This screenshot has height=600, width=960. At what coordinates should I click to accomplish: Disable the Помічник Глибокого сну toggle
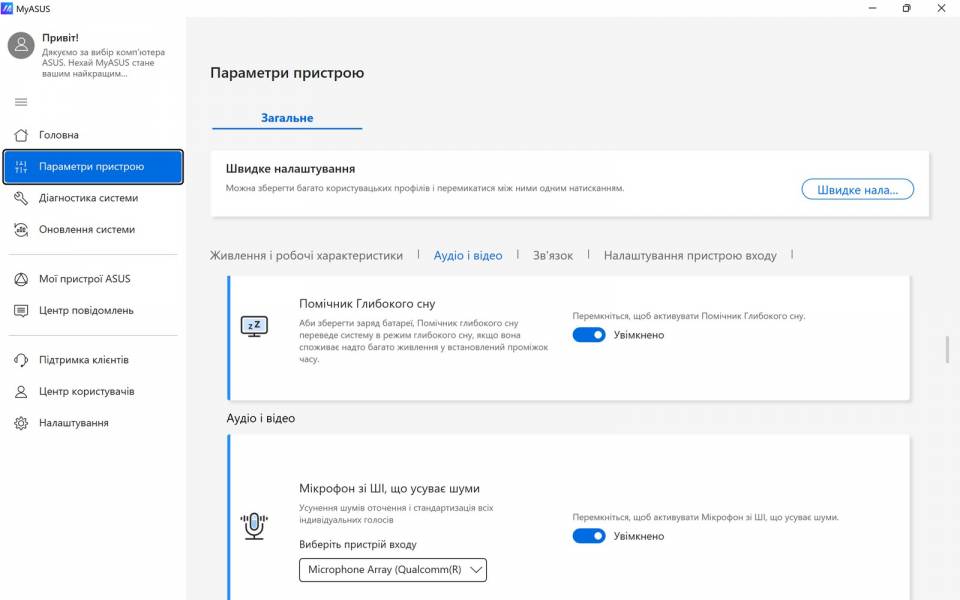pos(589,335)
